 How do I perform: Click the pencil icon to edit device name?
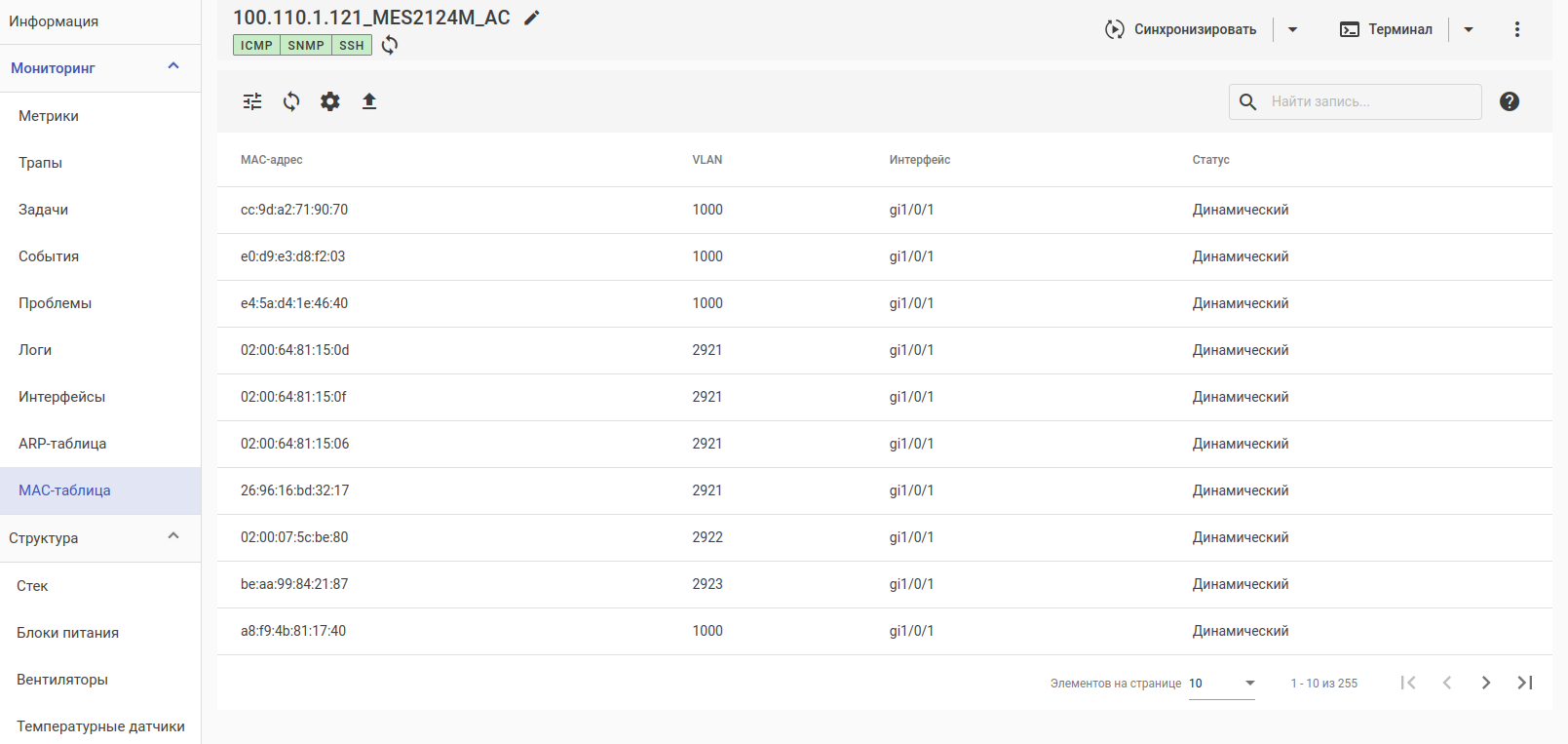(531, 18)
